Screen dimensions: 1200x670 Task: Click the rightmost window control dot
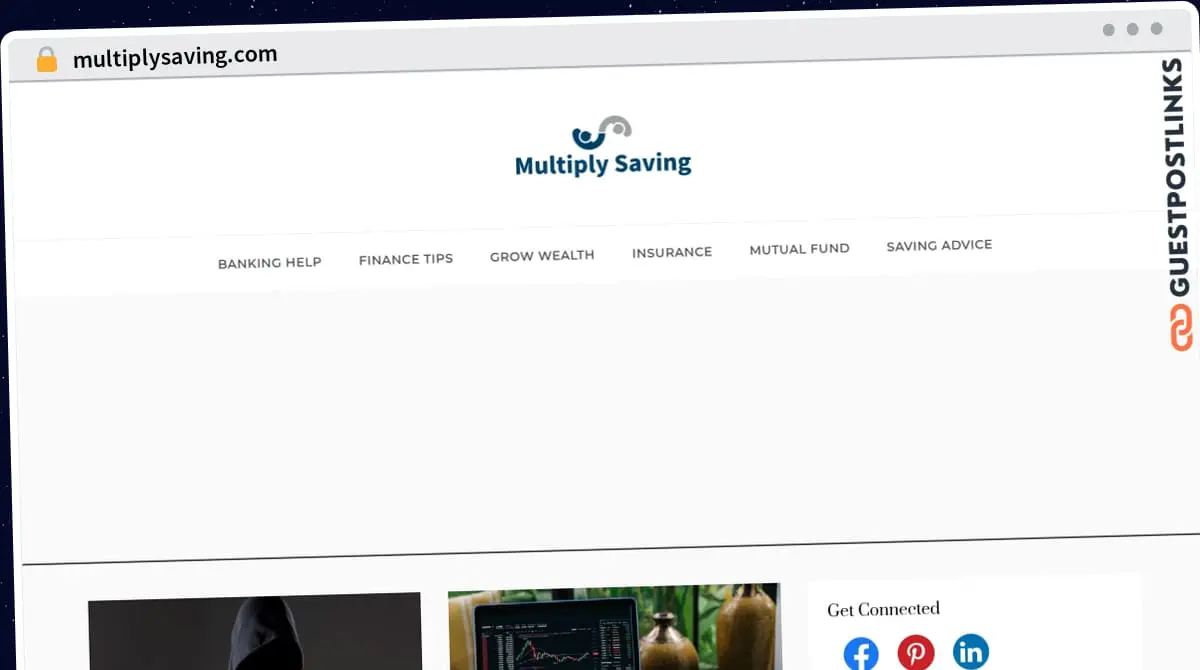(x=1156, y=30)
